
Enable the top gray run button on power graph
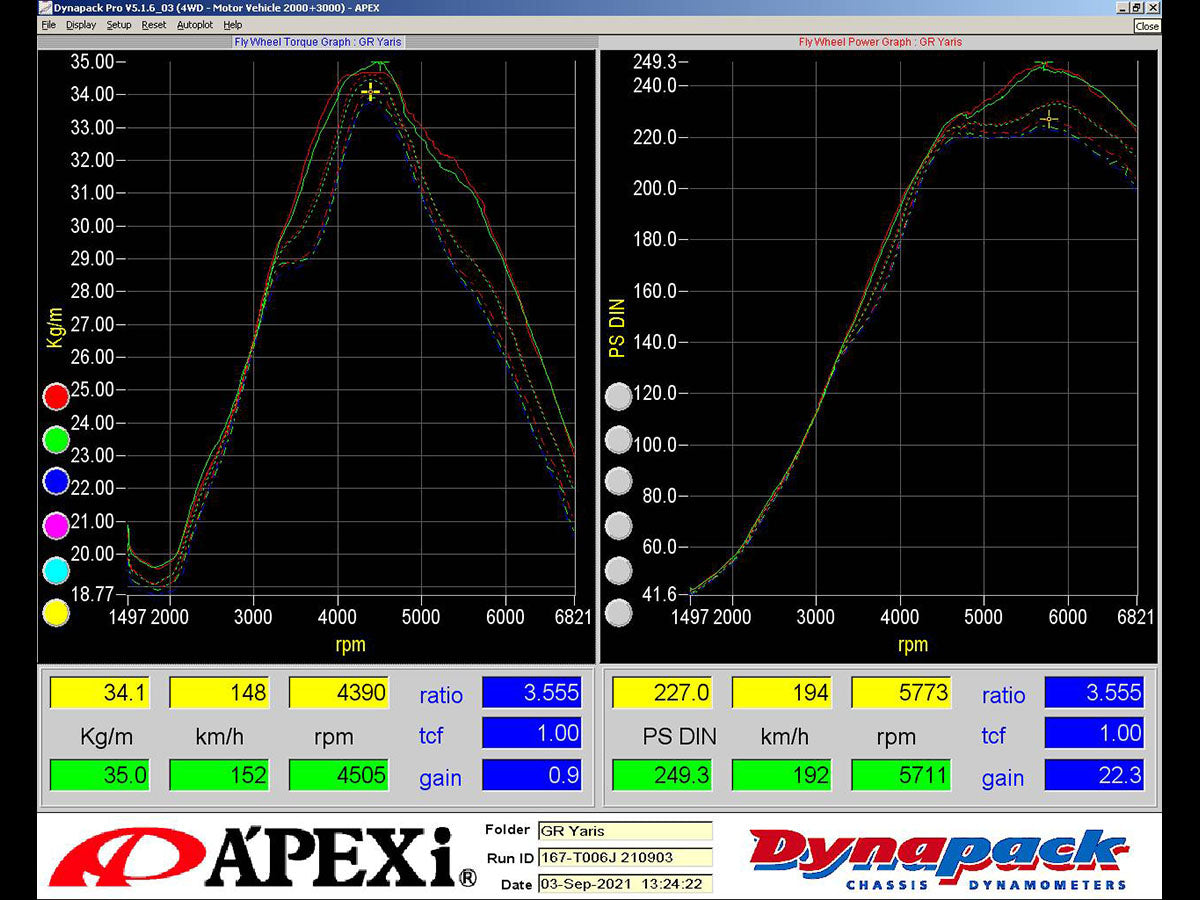(x=619, y=395)
